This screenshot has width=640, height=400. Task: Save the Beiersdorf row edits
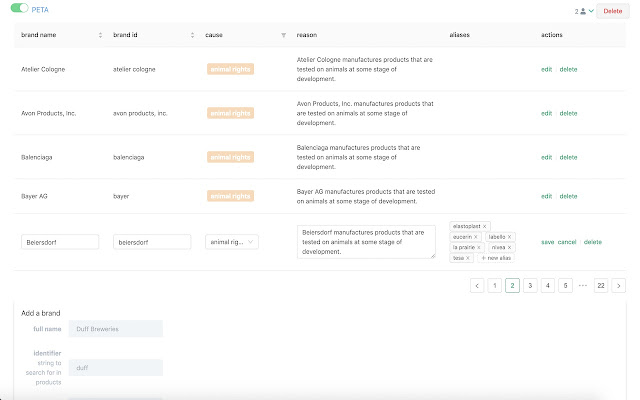point(547,242)
